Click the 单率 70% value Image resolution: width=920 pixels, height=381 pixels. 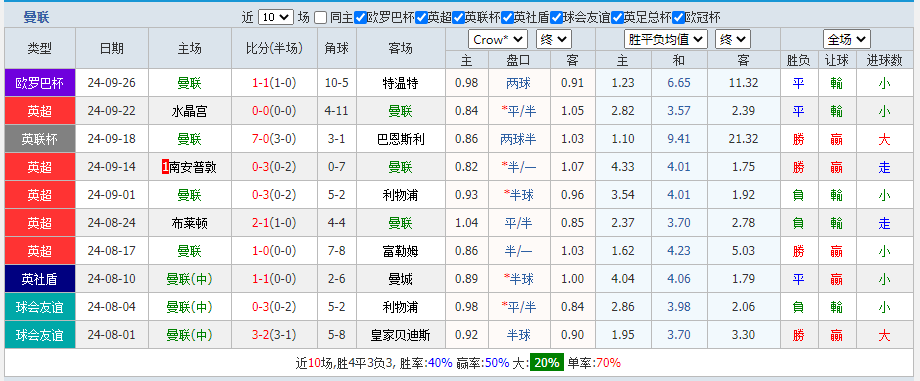tap(608, 363)
